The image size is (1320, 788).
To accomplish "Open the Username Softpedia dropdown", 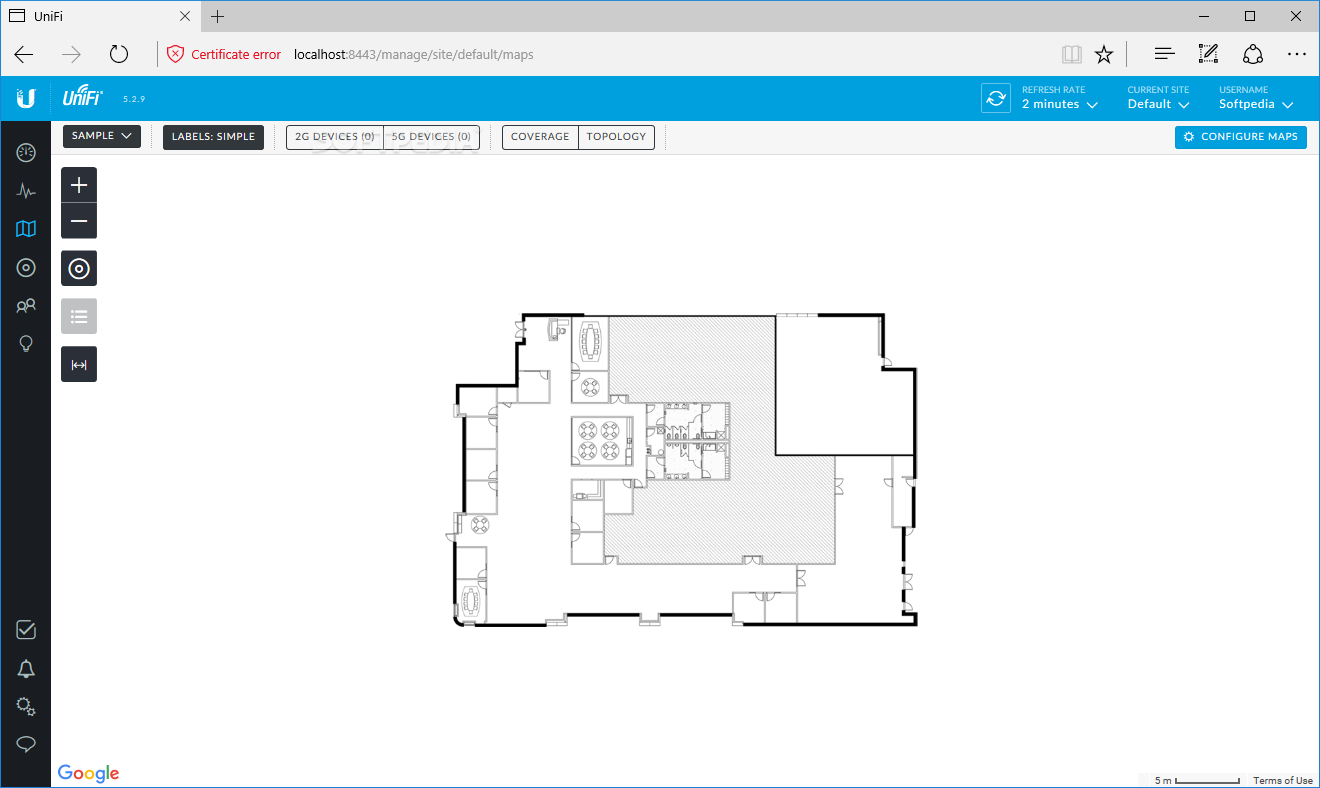I will (1256, 98).
